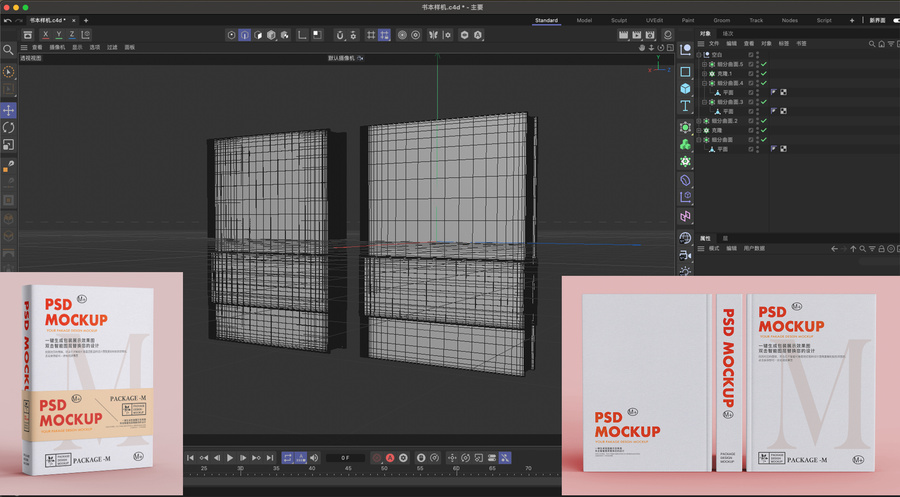
Task: Click the coordinate system icon beside Z
Action: coord(86,35)
